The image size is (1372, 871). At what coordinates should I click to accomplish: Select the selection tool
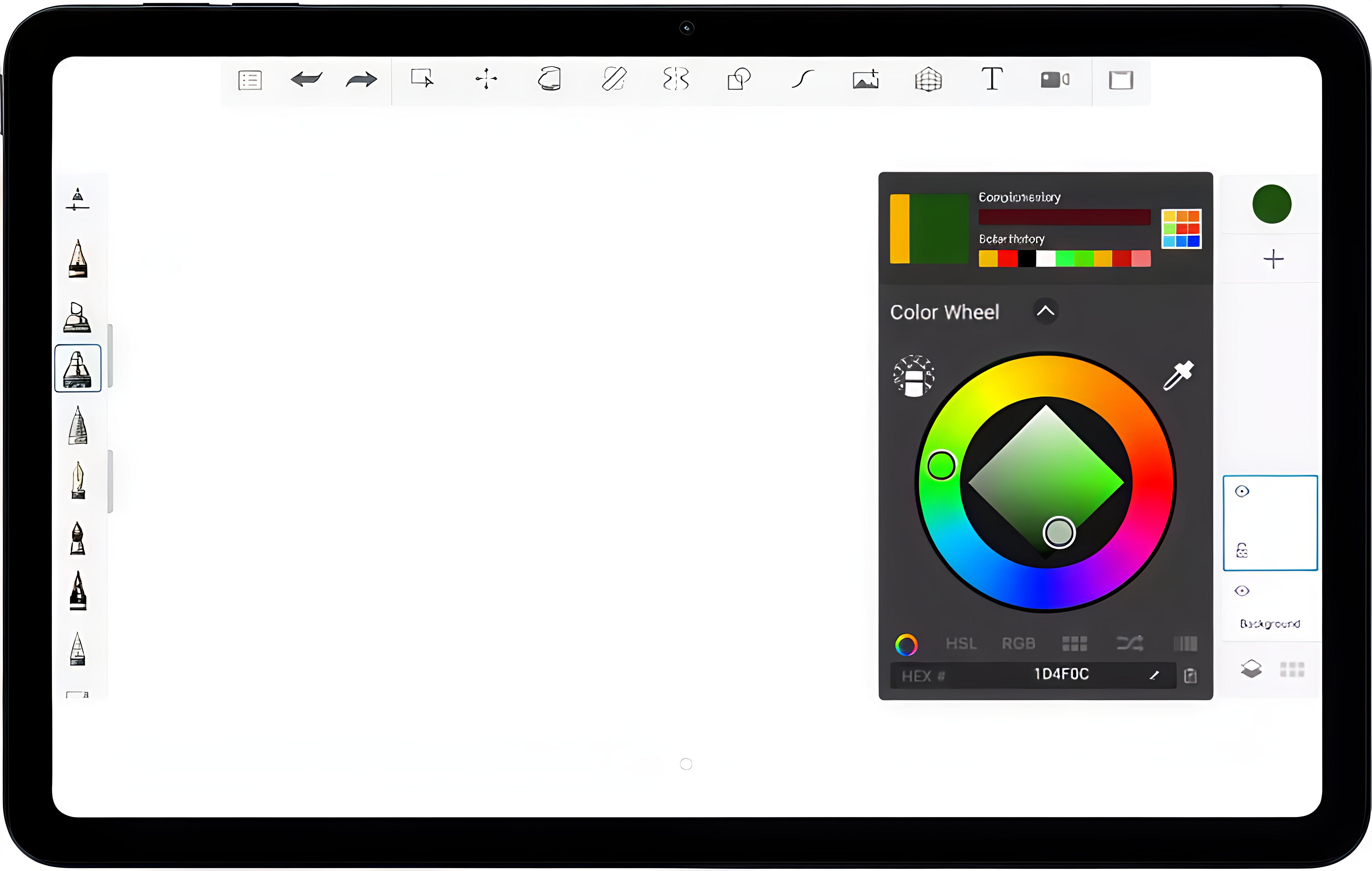coord(422,79)
